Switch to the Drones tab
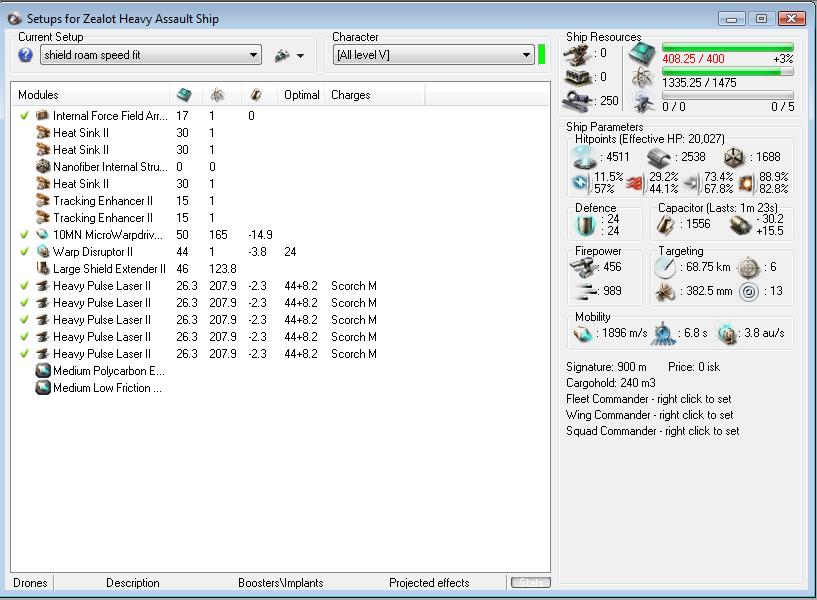Image resolution: width=817 pixels, height=600 pixels. tap(30, 583)
